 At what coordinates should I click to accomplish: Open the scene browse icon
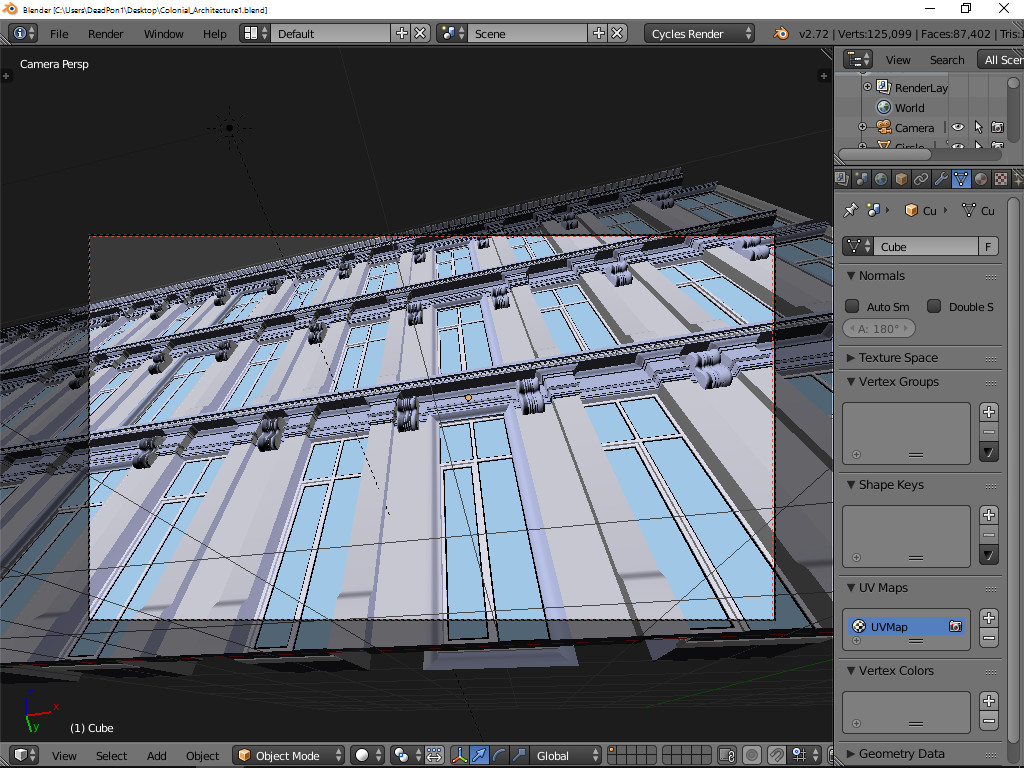tap(452, 33)
